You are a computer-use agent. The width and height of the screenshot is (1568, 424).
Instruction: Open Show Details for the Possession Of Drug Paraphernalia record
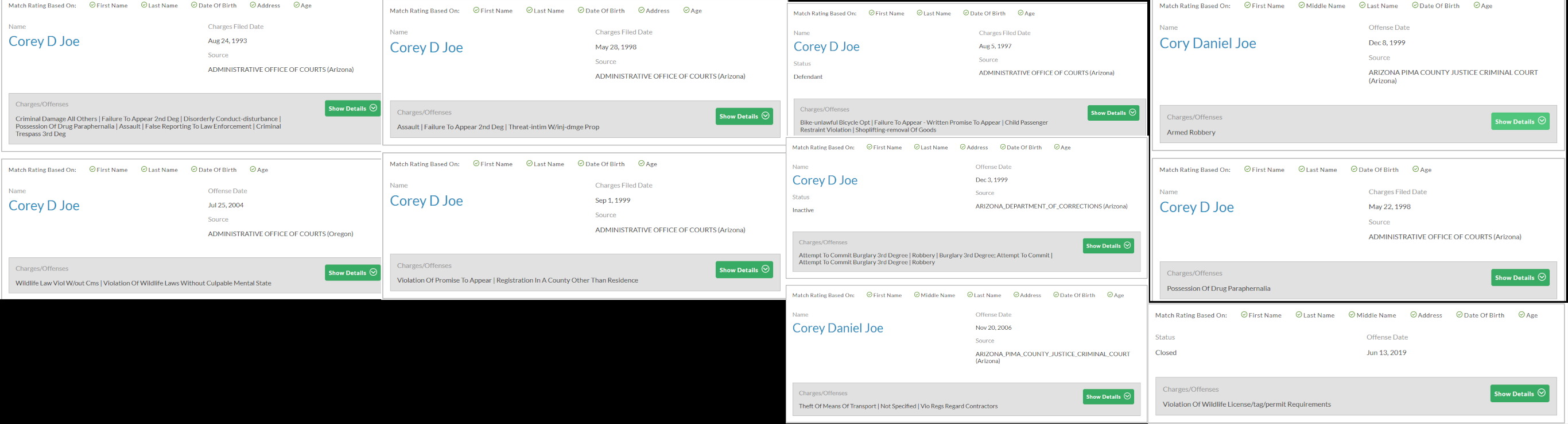1520,278
